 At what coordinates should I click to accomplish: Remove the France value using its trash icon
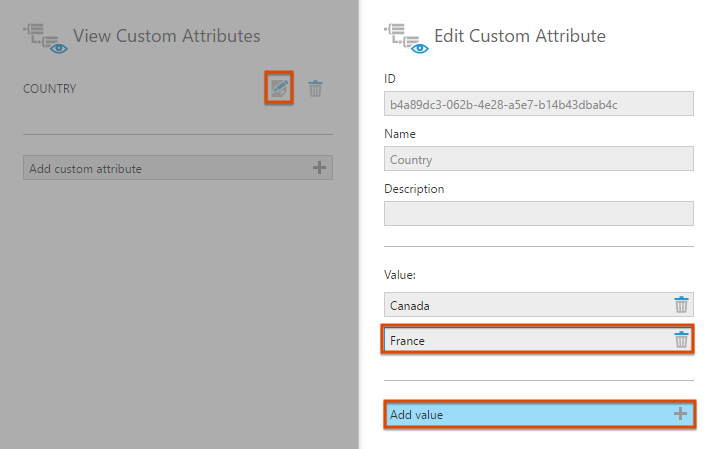pyautogui.click(x=681, y=340)
